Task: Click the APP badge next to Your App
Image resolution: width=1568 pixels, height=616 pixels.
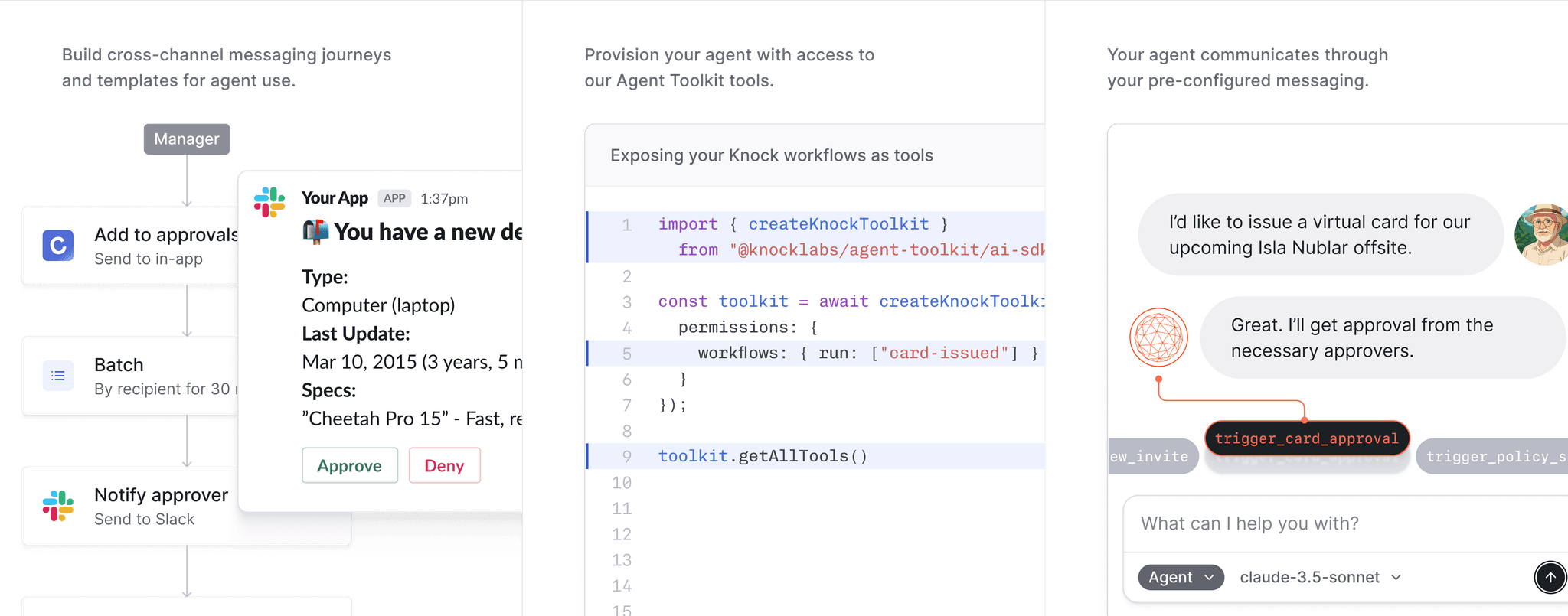Action: coord(394,198)
